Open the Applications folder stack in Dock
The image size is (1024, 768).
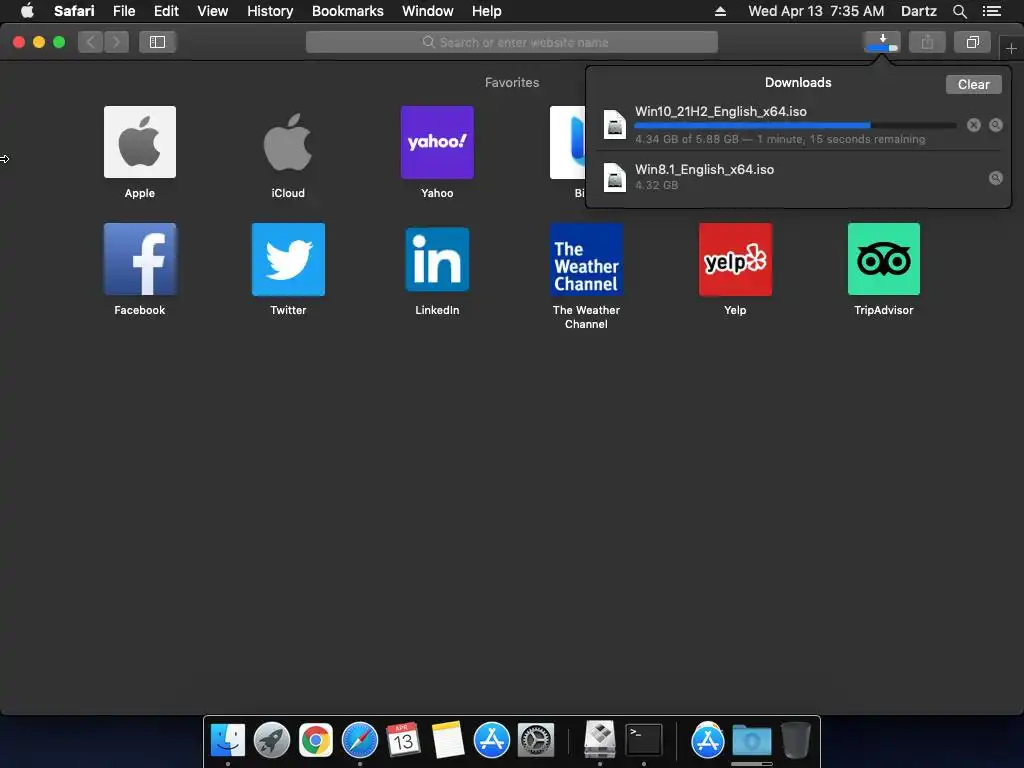point(707,740)
